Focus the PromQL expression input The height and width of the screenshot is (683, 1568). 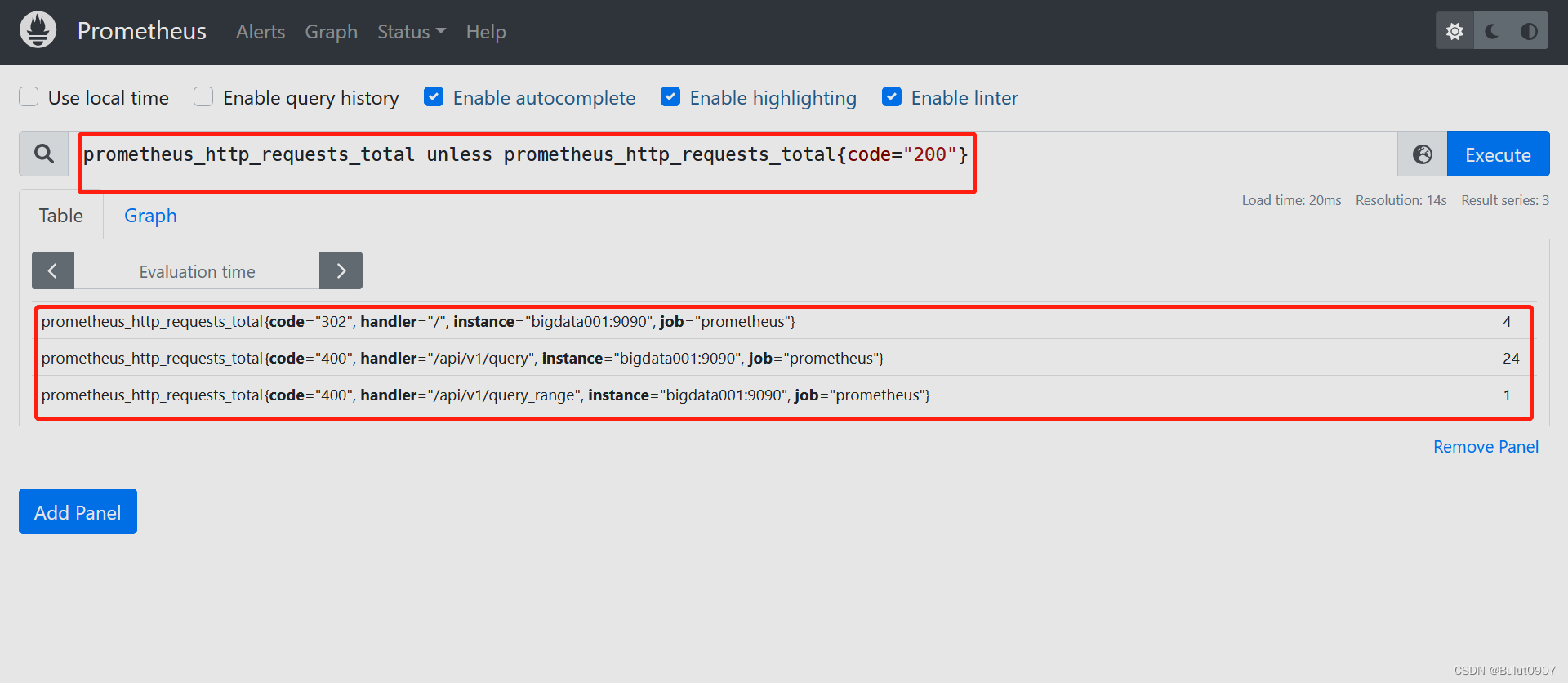click(735, 154)
